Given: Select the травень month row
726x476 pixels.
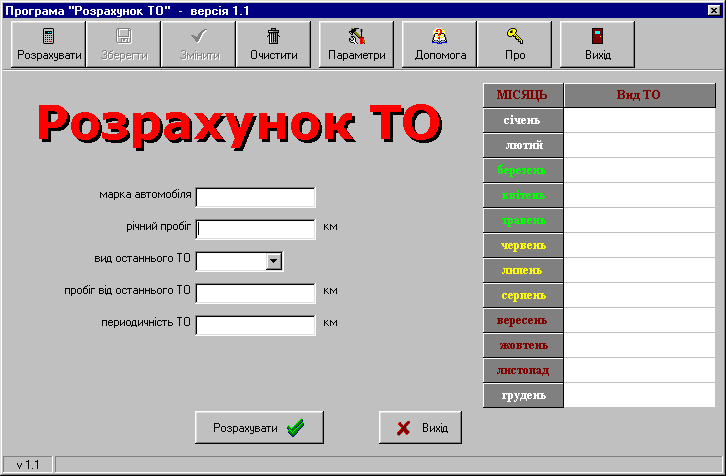Looking at the screenshot, I should point(523,220).
